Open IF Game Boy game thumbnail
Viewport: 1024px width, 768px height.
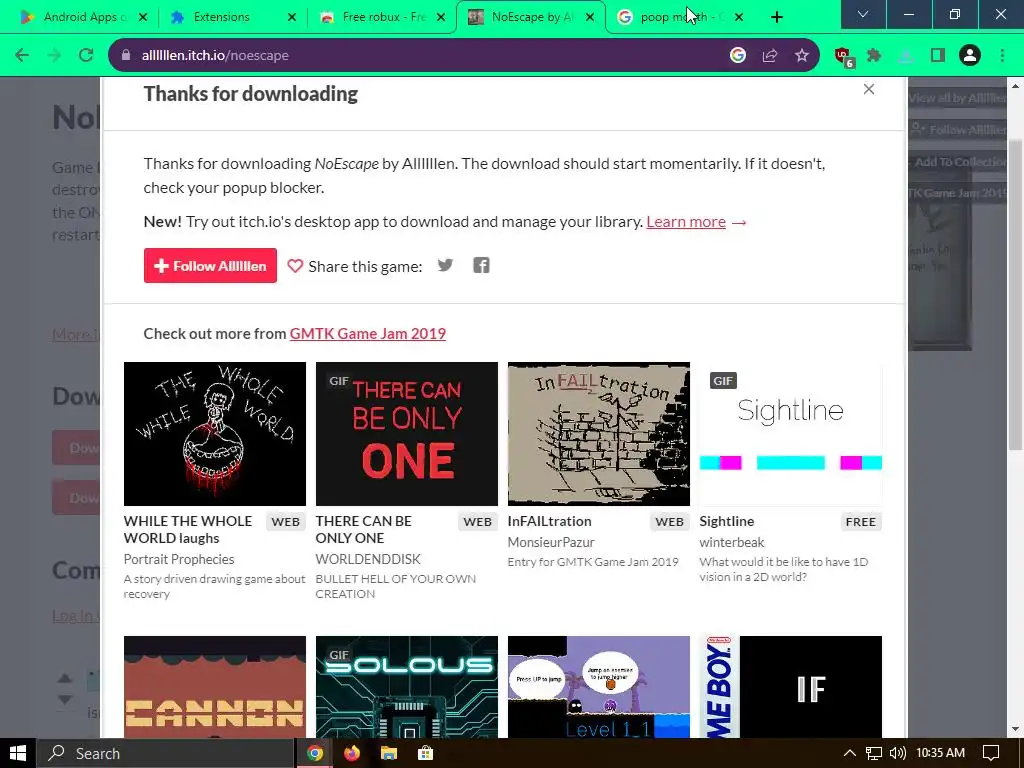[x=791, y=687]
